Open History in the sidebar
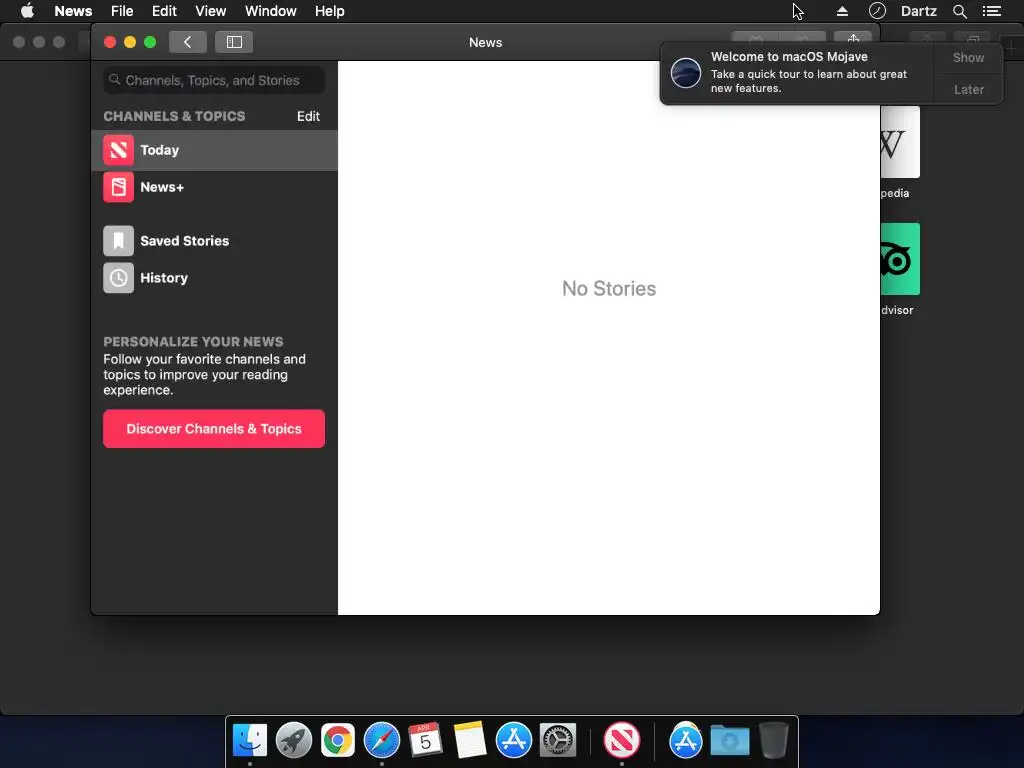This screenshot has width=1024, height=768. point(214,278)
